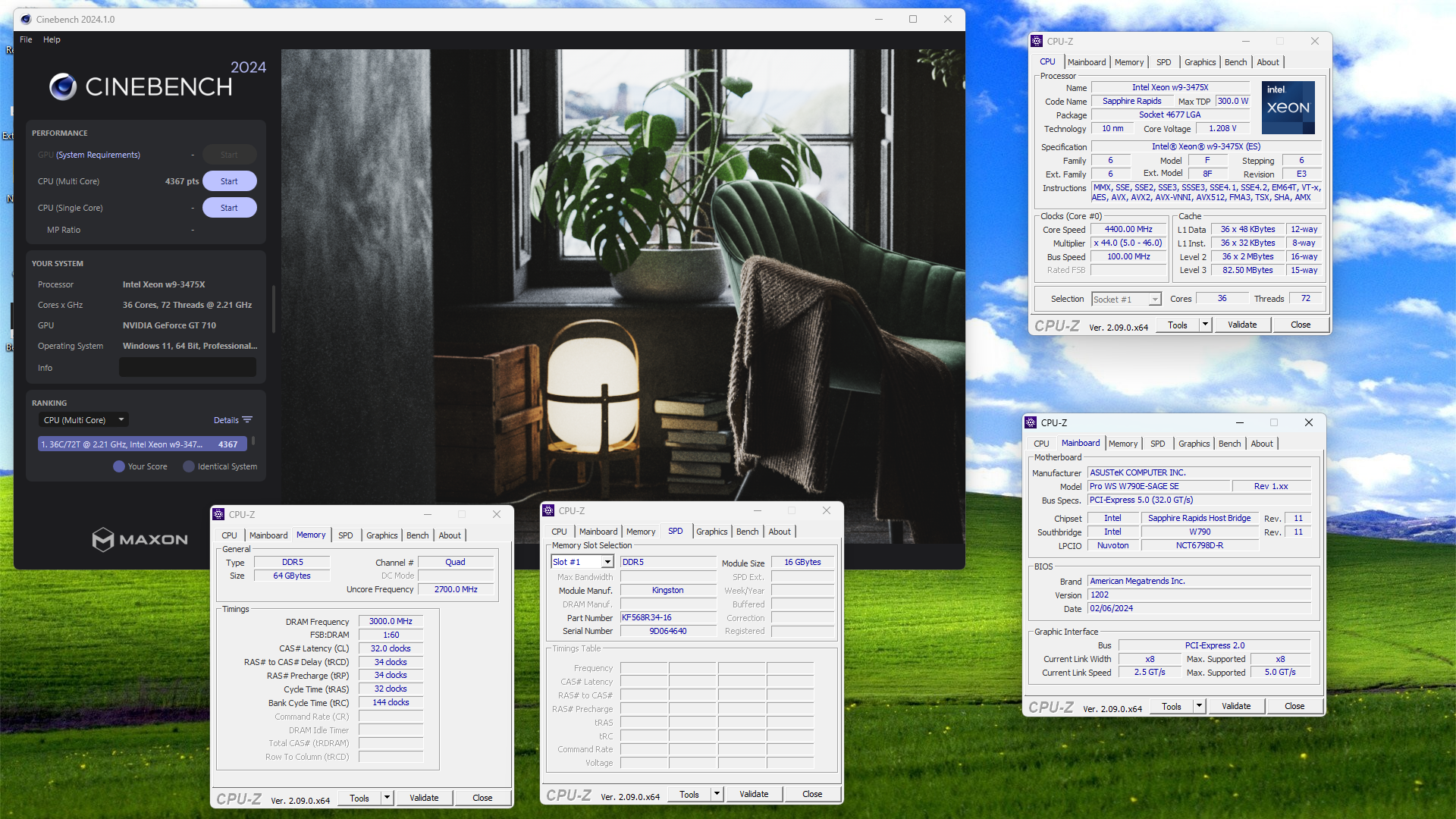Open the Help menu in Cinebench

[52, 39]
